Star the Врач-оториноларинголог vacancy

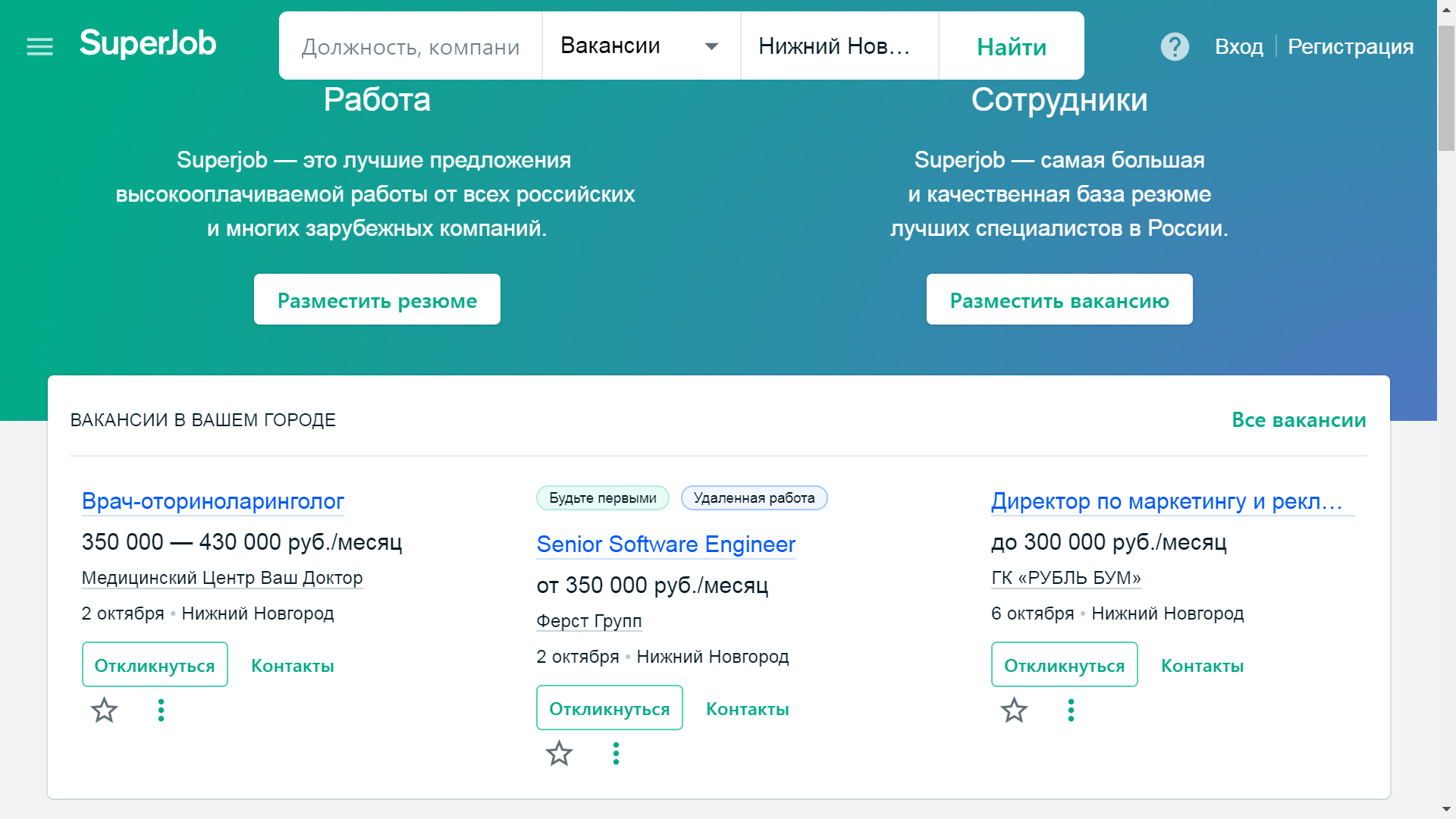(104, 711)
